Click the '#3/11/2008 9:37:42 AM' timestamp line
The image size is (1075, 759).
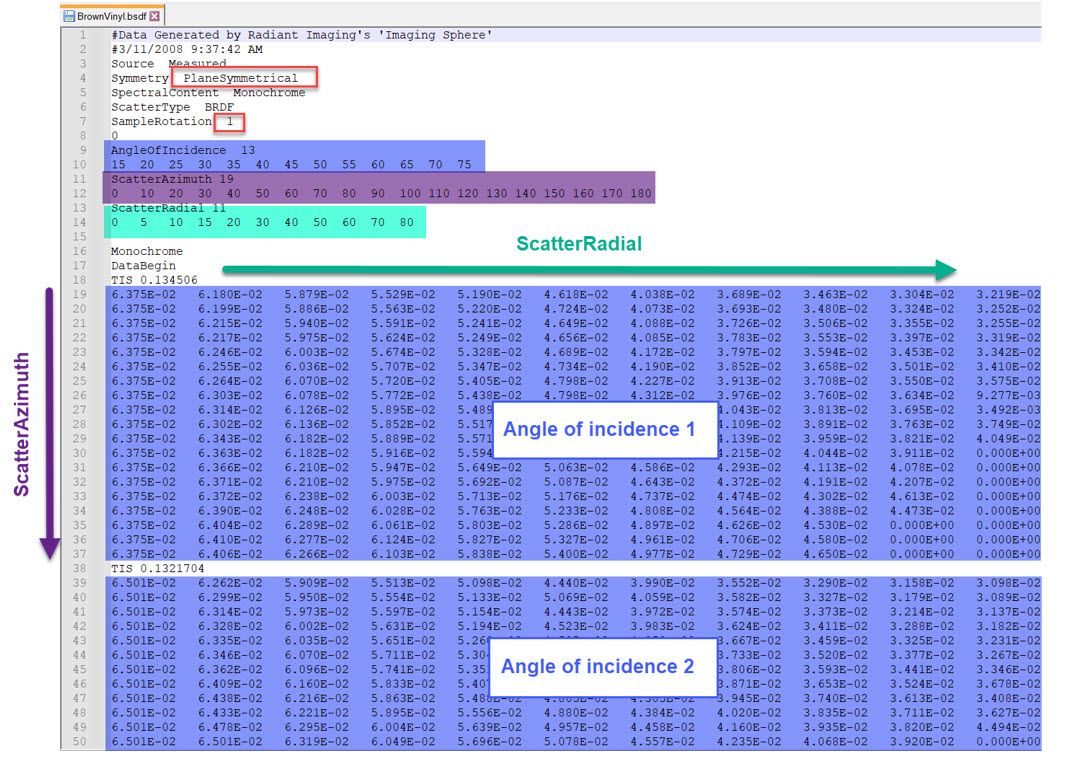187,49
